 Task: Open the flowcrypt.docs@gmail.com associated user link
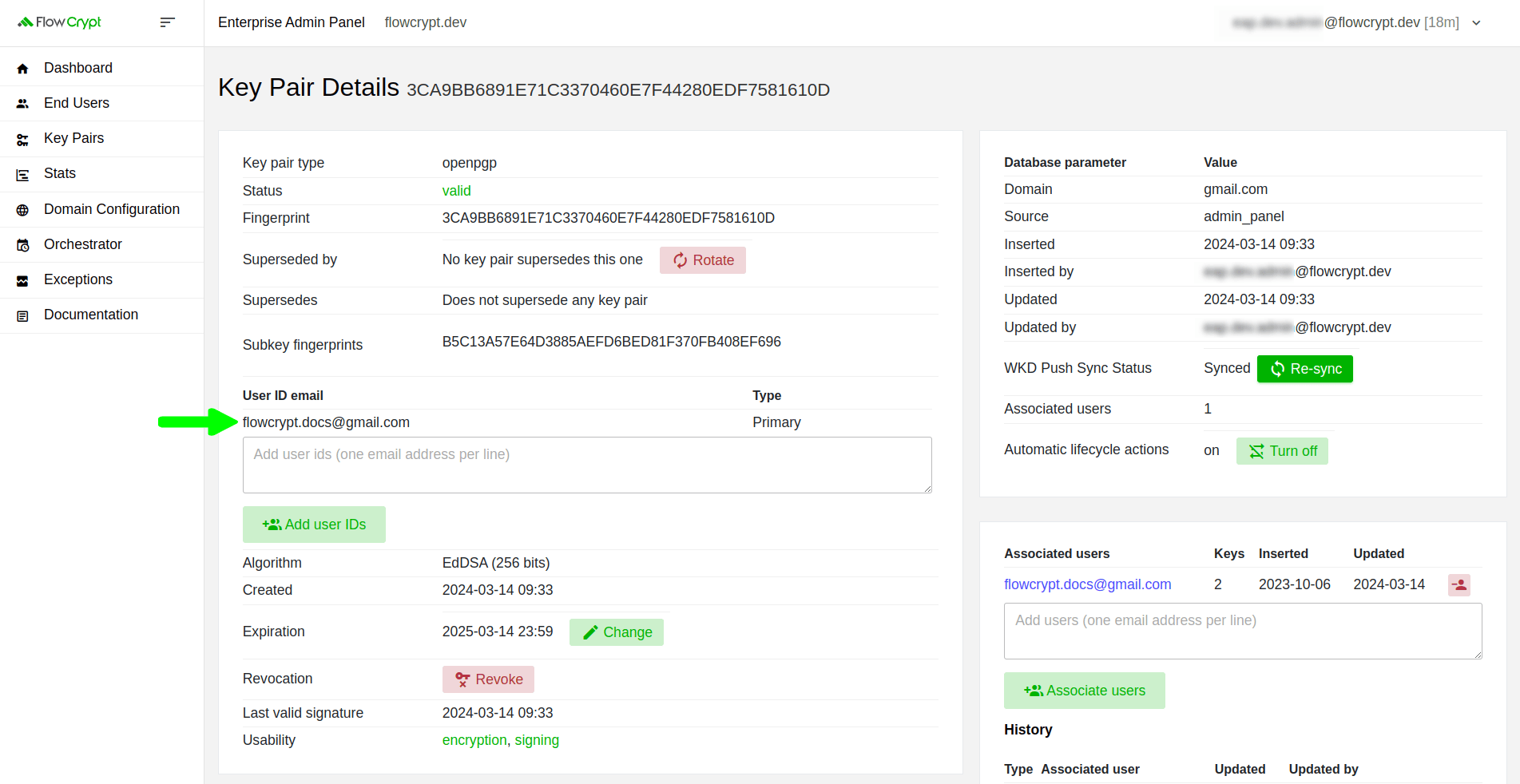coord(1088,584)
